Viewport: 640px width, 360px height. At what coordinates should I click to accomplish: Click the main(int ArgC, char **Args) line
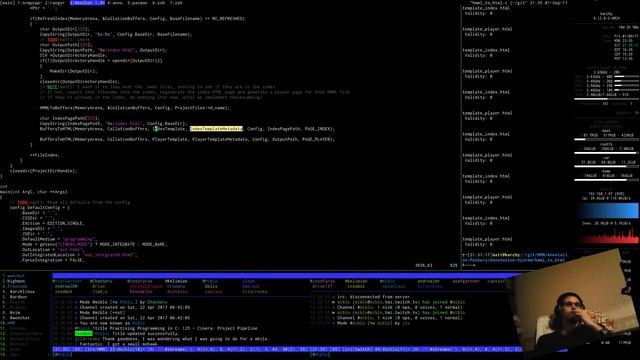pyautogui.click(x=33, y=192)
